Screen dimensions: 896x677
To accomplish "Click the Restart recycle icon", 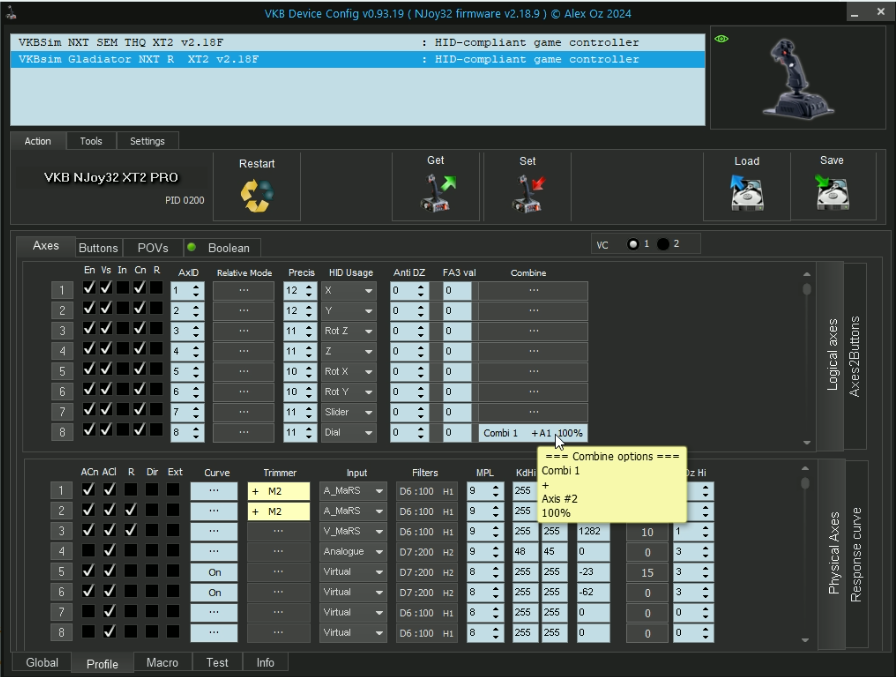I will (x=257, y=195).
